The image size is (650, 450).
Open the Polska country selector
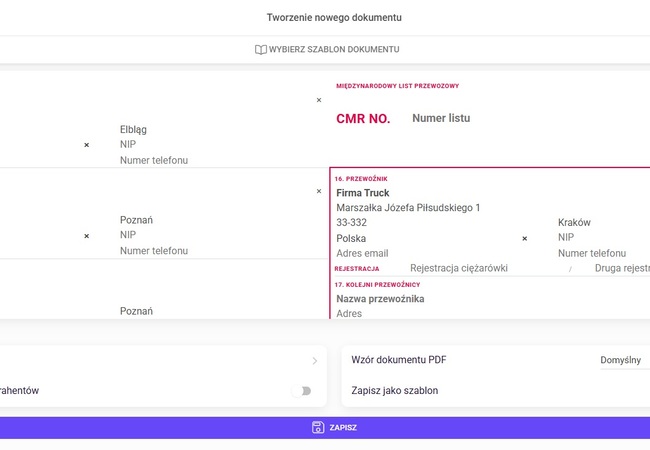click(x=420, y=239)
